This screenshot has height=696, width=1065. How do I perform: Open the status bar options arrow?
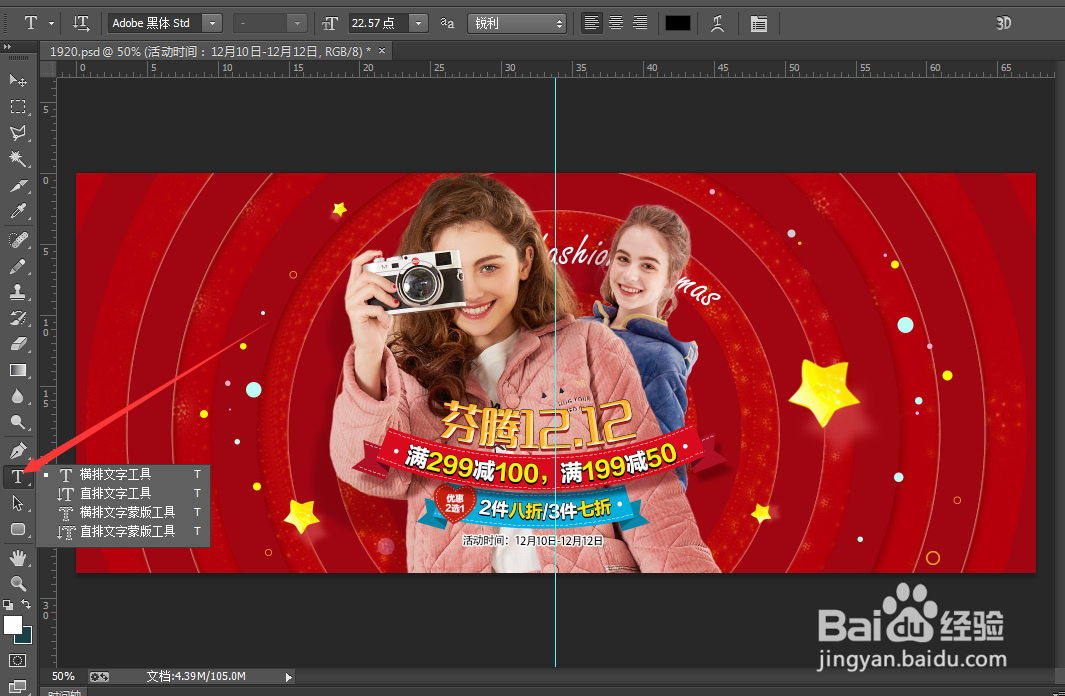point(289,677)
